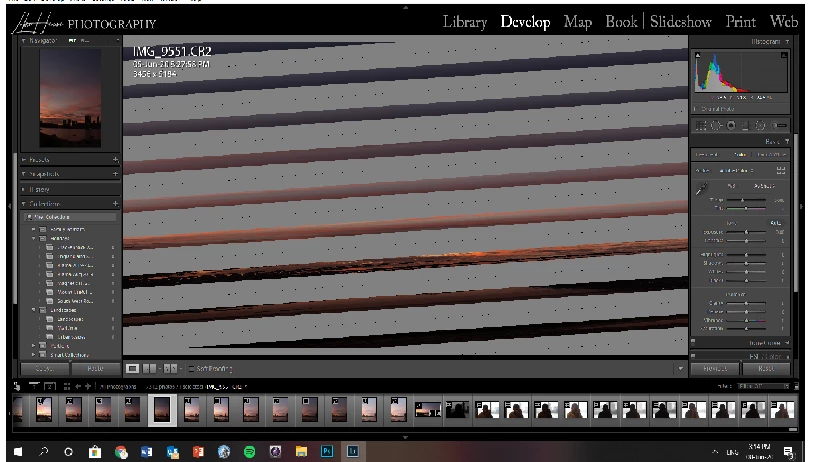Collapse the Navigator panel

click(x=24, y=40)
